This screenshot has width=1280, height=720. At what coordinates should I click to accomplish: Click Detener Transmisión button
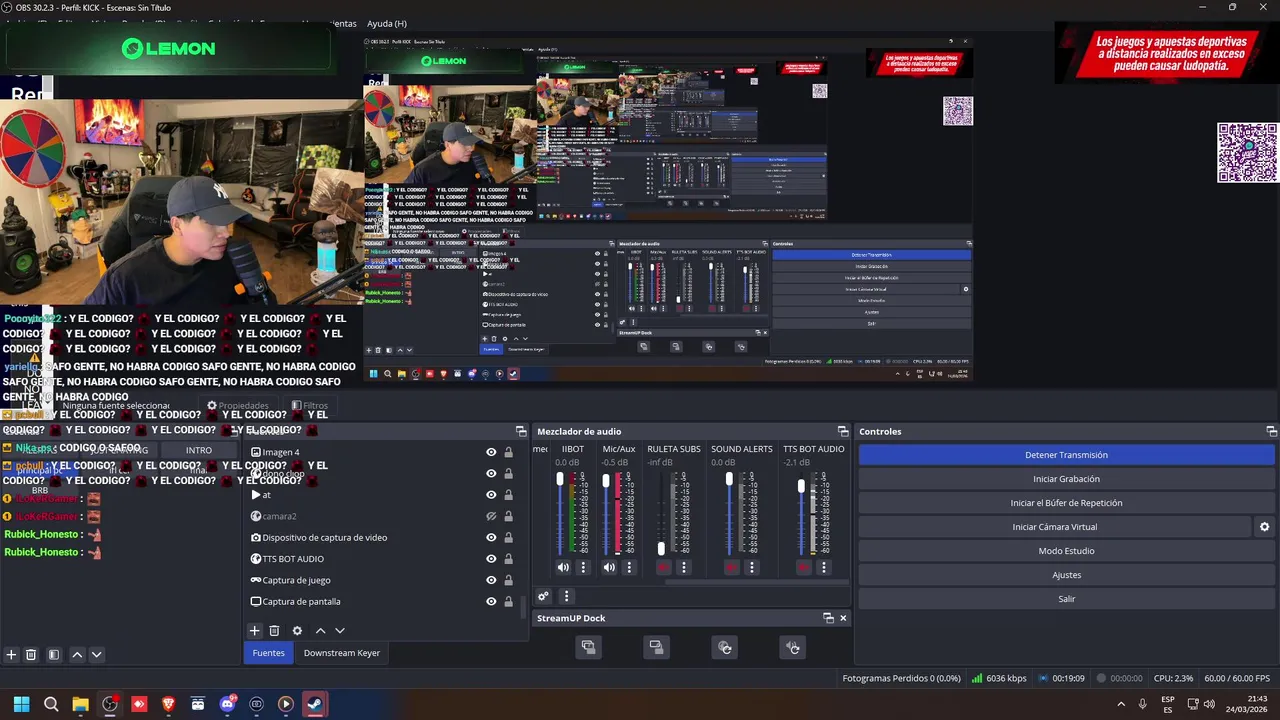pos(1066,455)
